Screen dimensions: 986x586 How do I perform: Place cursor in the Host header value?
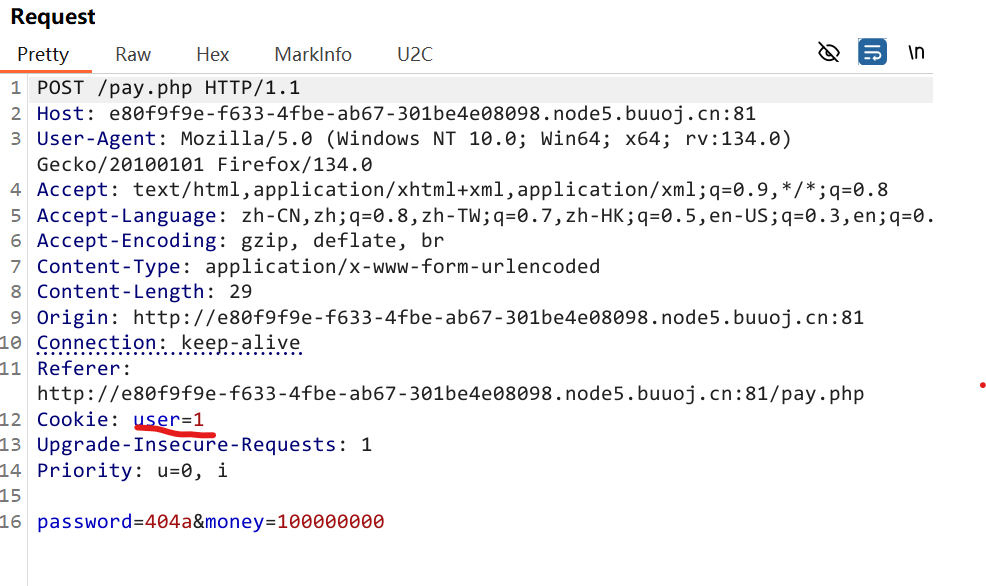(432, 114)
